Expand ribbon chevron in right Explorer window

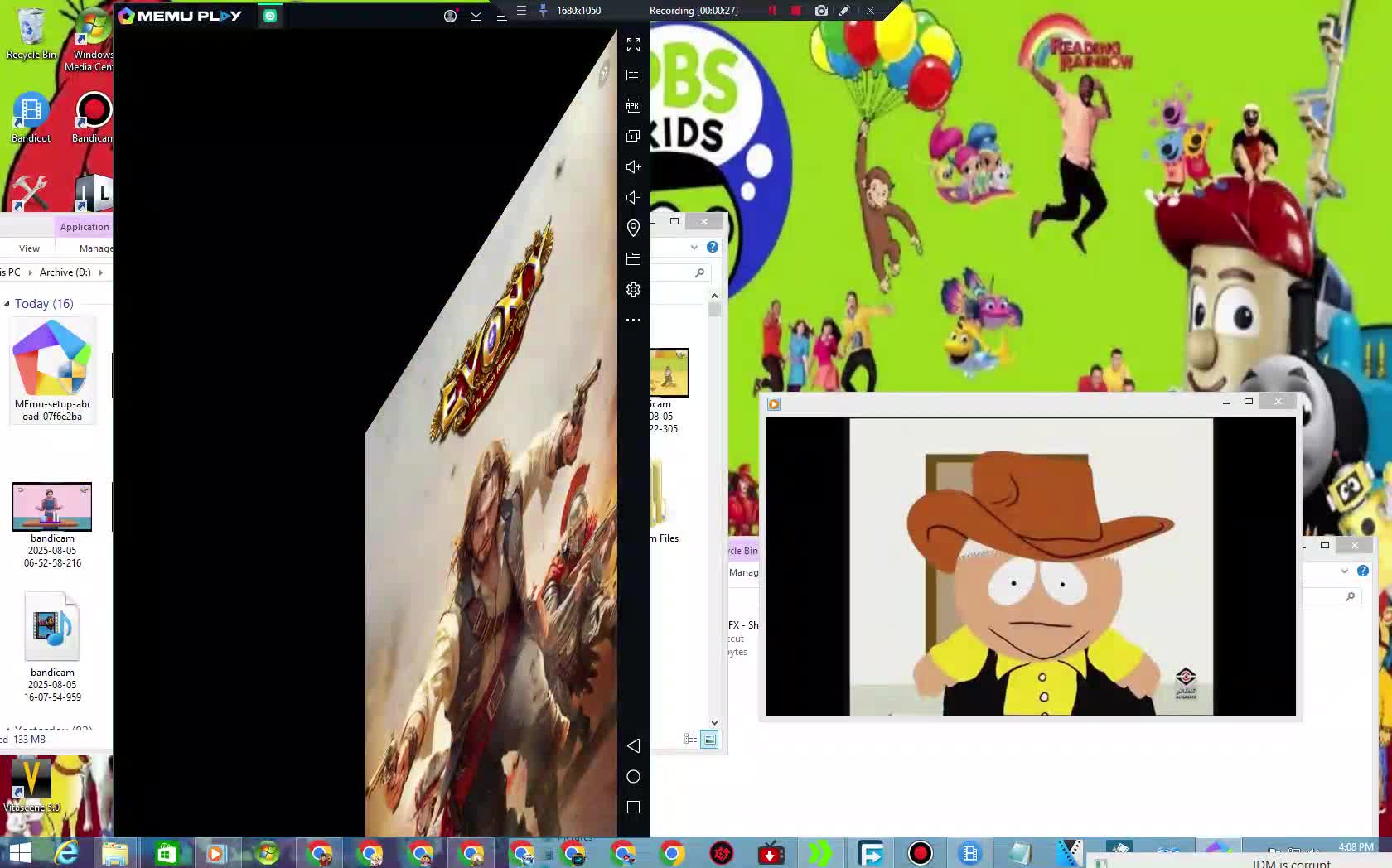pos(1345,571)
